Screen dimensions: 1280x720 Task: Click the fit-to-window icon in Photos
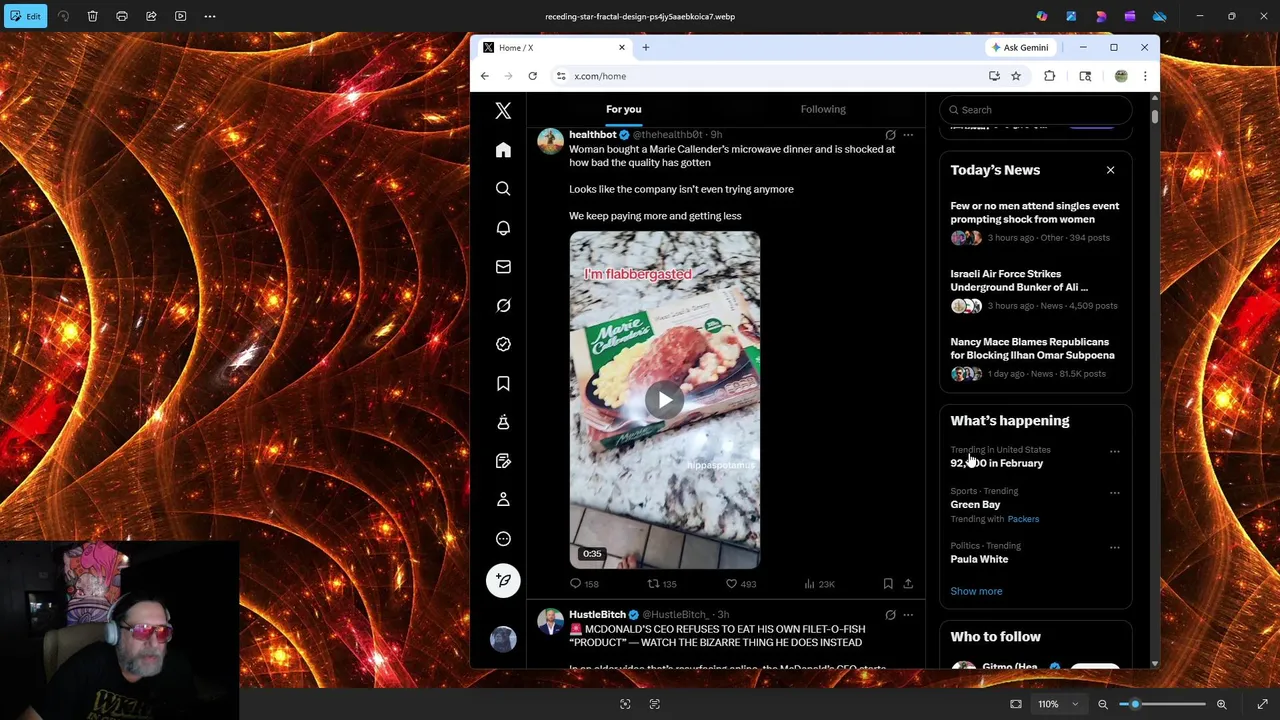(1016, 704)
